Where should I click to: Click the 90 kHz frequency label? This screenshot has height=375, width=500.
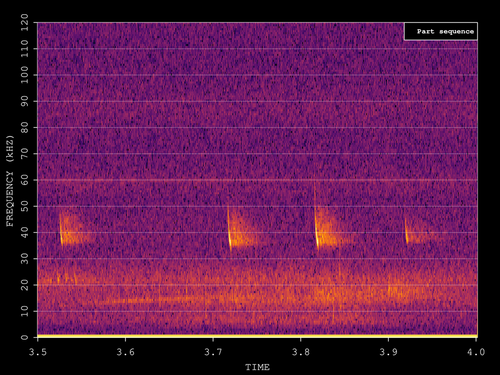point(25,101)
